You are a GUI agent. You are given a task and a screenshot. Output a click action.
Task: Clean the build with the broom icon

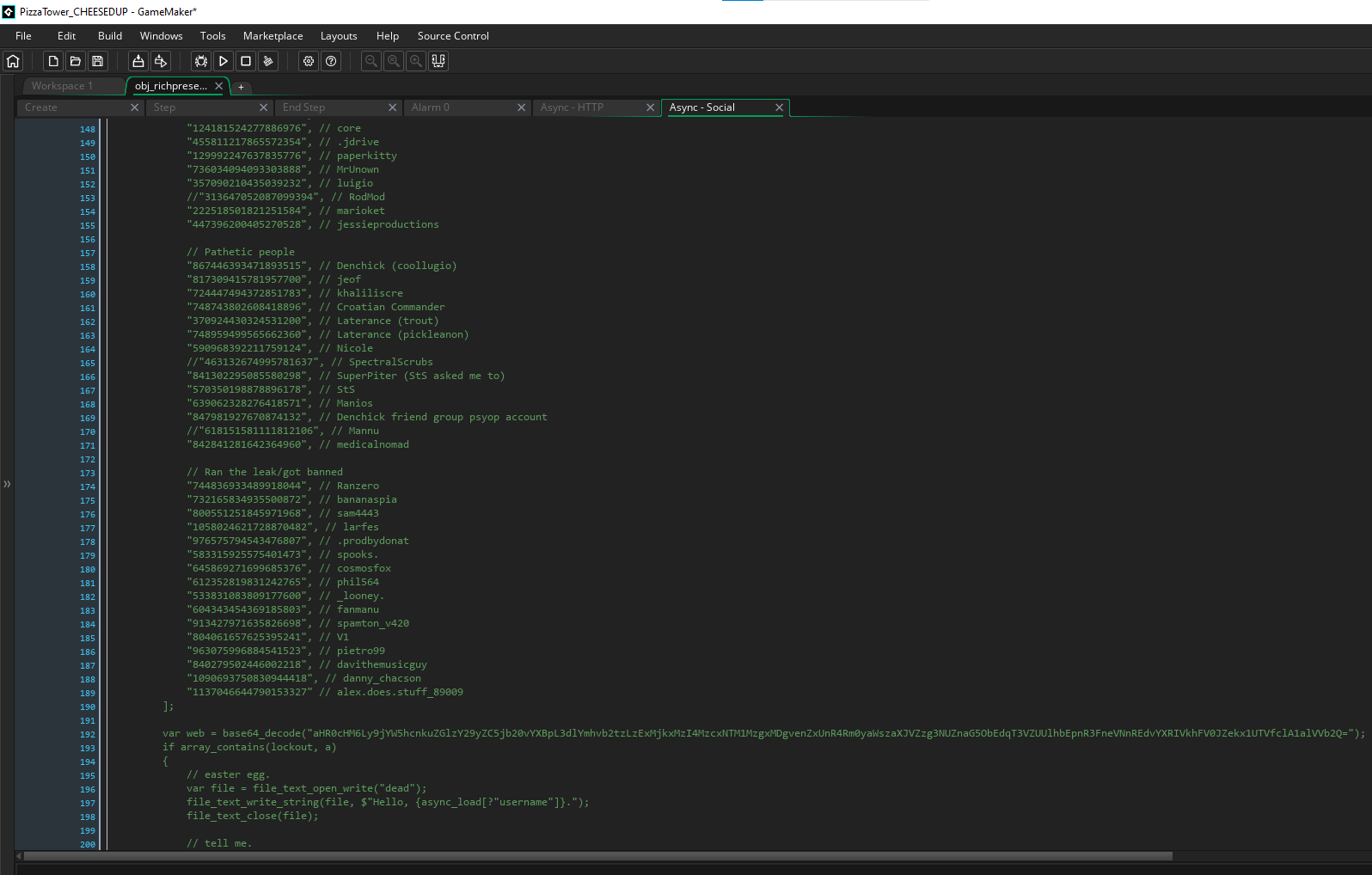point(268,61)
